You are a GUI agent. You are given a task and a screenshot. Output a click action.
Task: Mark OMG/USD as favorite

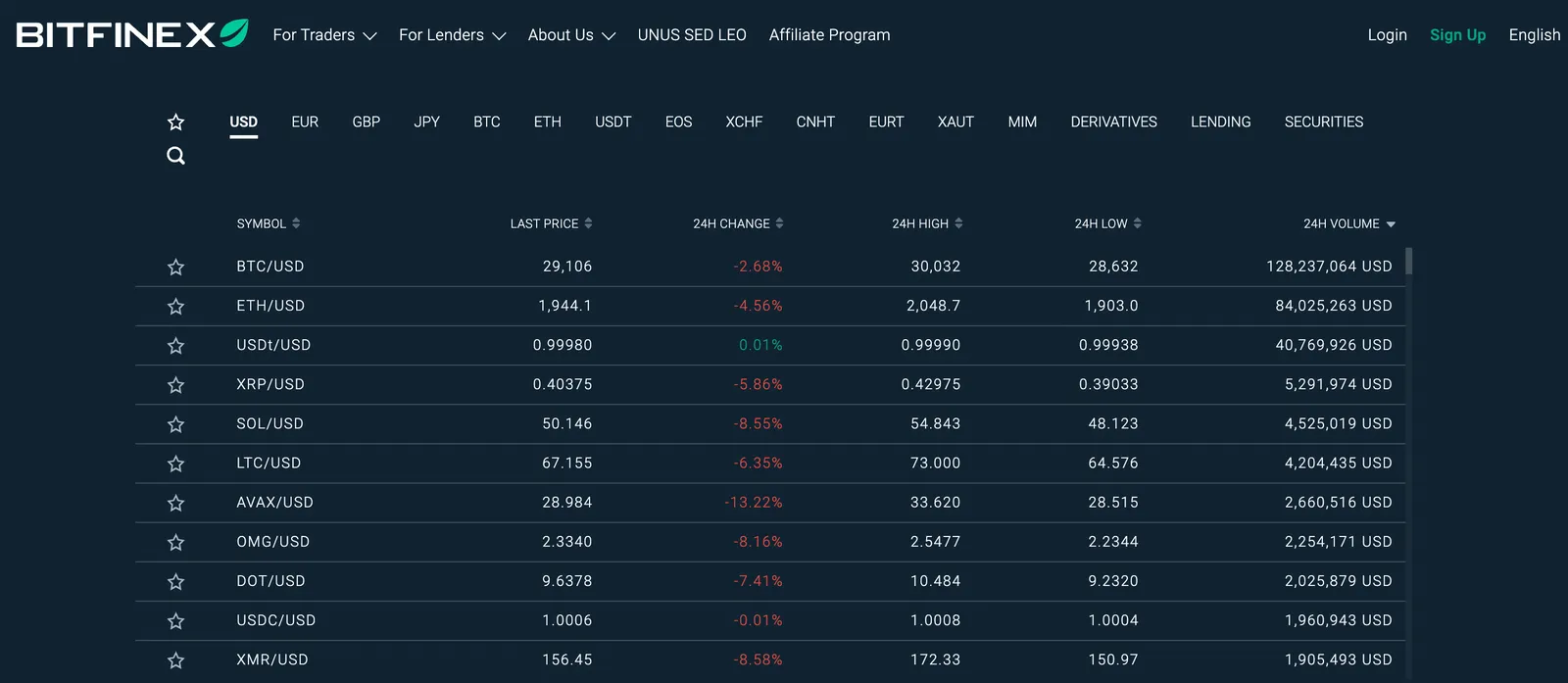click(175, 542)
